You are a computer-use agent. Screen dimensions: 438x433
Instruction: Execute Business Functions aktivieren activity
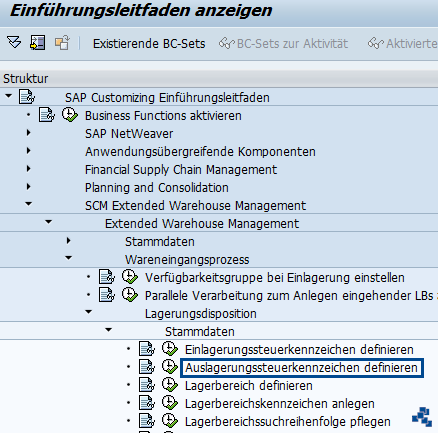coord(69,115)
